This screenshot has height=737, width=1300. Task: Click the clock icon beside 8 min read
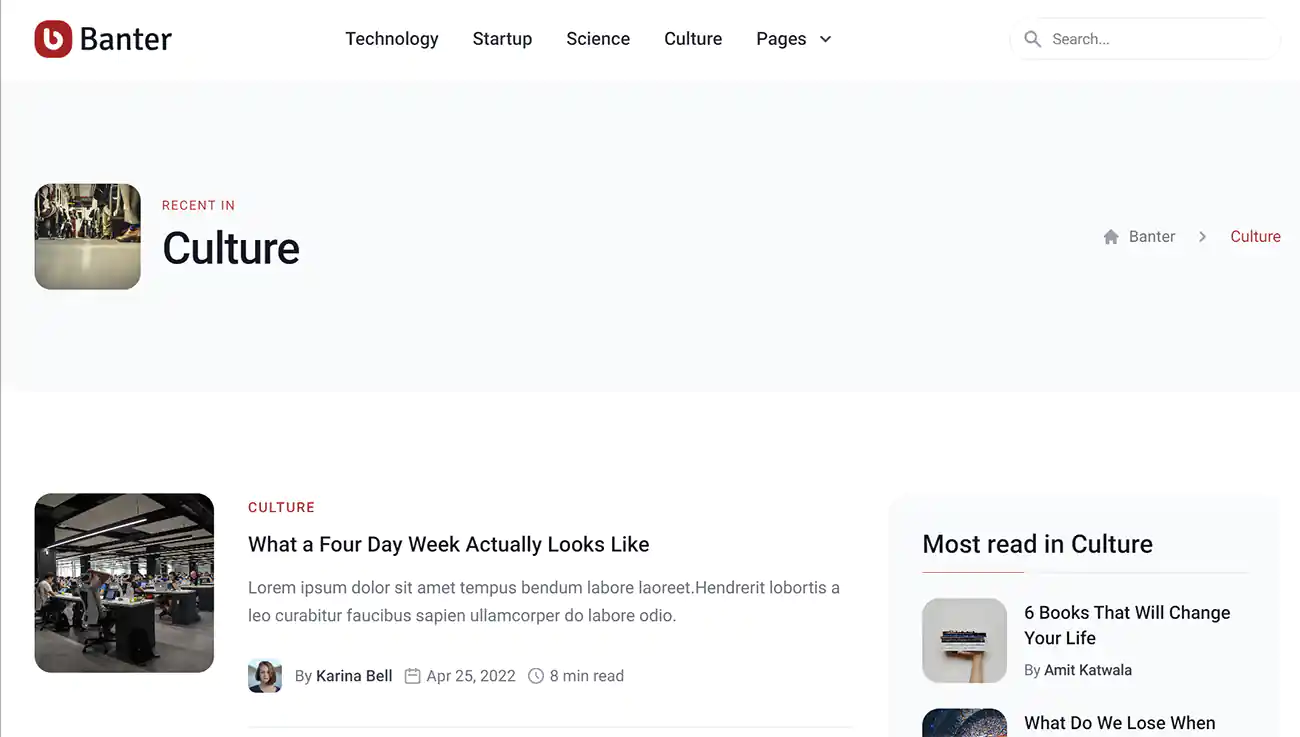click(536, 676)
